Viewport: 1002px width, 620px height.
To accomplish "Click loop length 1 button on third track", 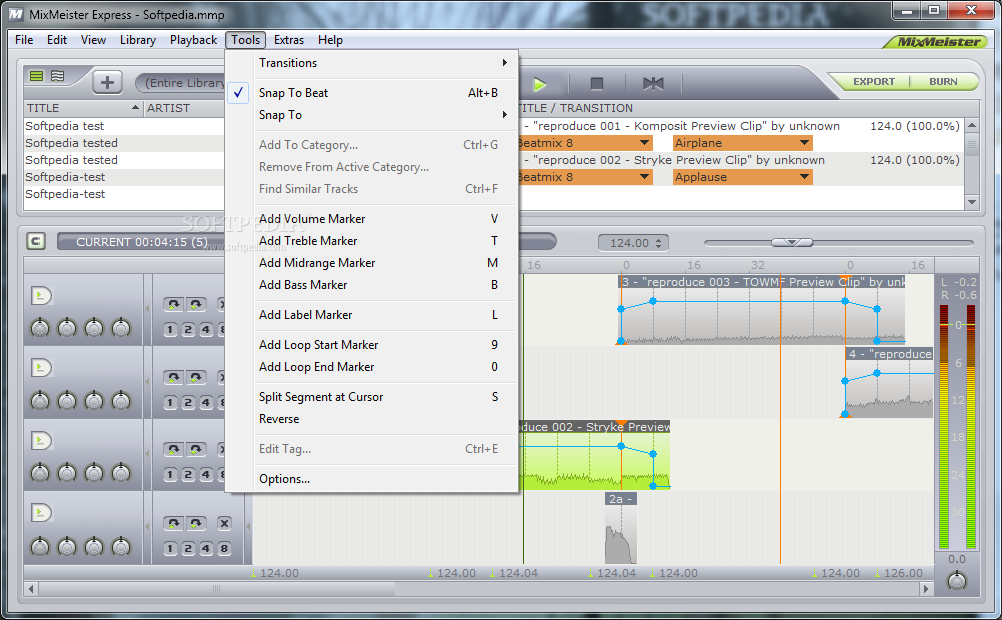I will click(170, 475).
